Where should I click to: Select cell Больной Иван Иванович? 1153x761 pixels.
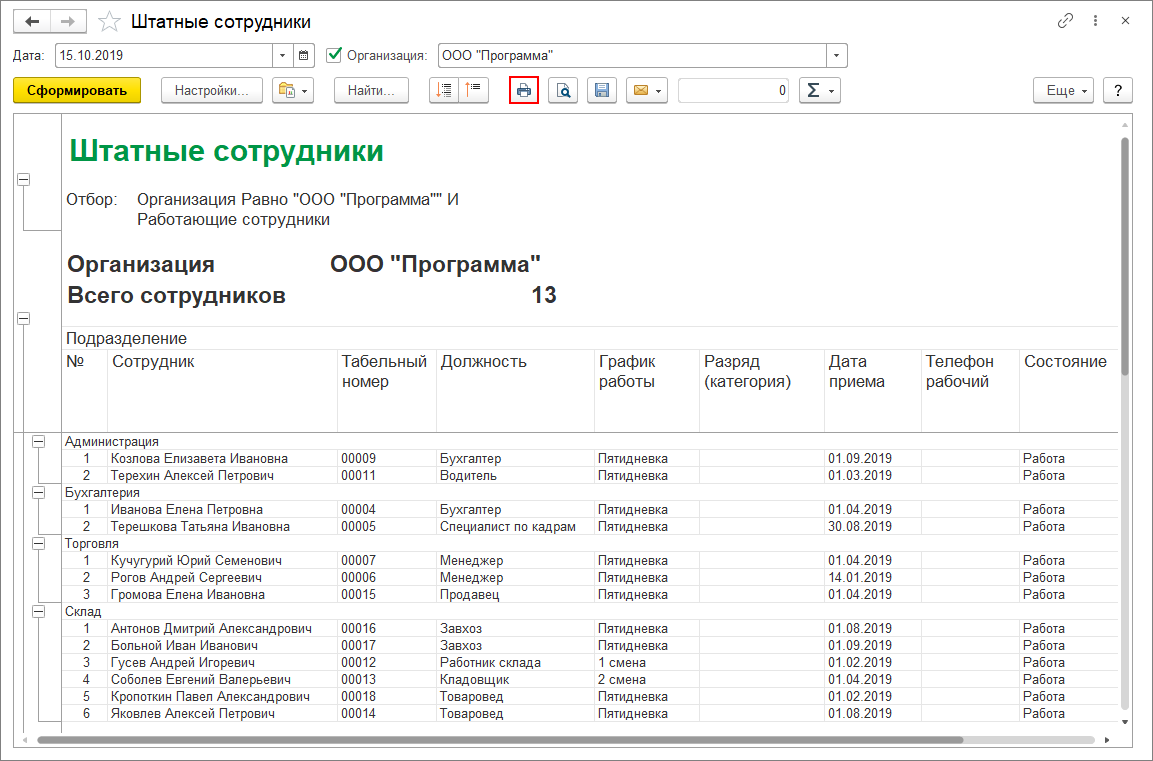[222, 645]
